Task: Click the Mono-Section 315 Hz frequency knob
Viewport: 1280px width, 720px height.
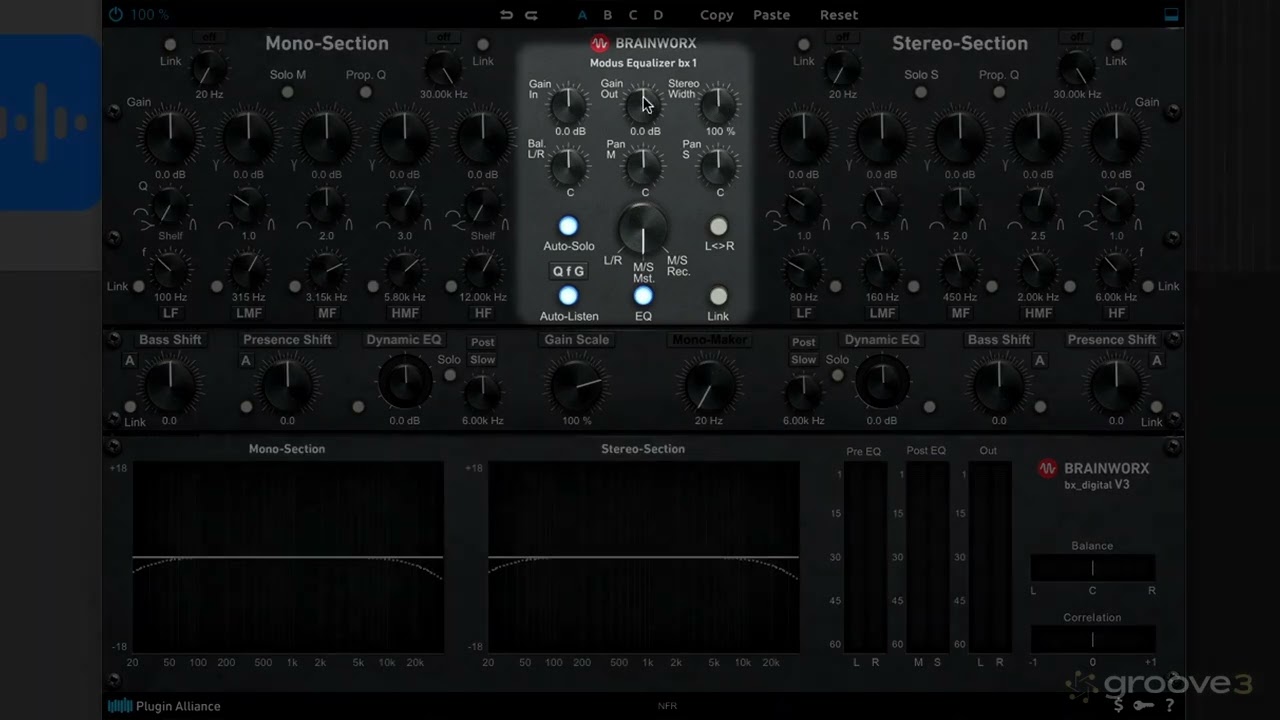Action: pyautogui.click(x=248, y=270)
